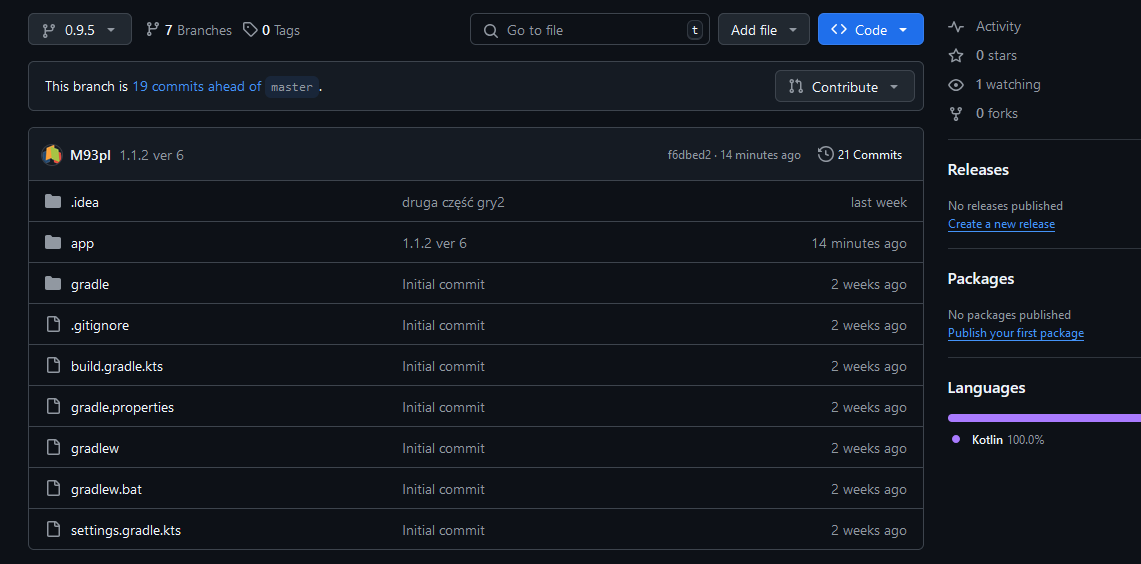The image size is (1141, 564).
Task: Click the gradlew.bat file icon
Action: [53, 489]
